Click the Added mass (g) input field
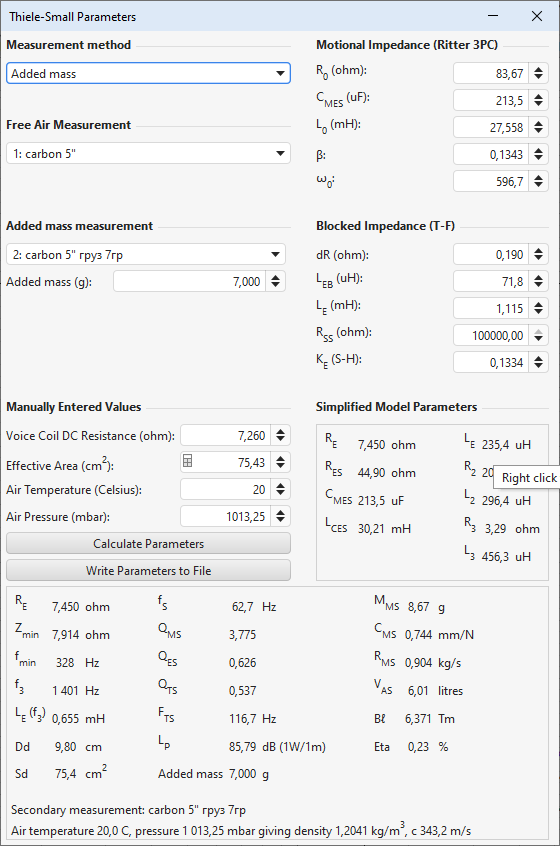Viewport: 560px width, 846px height. click(189, 281)
